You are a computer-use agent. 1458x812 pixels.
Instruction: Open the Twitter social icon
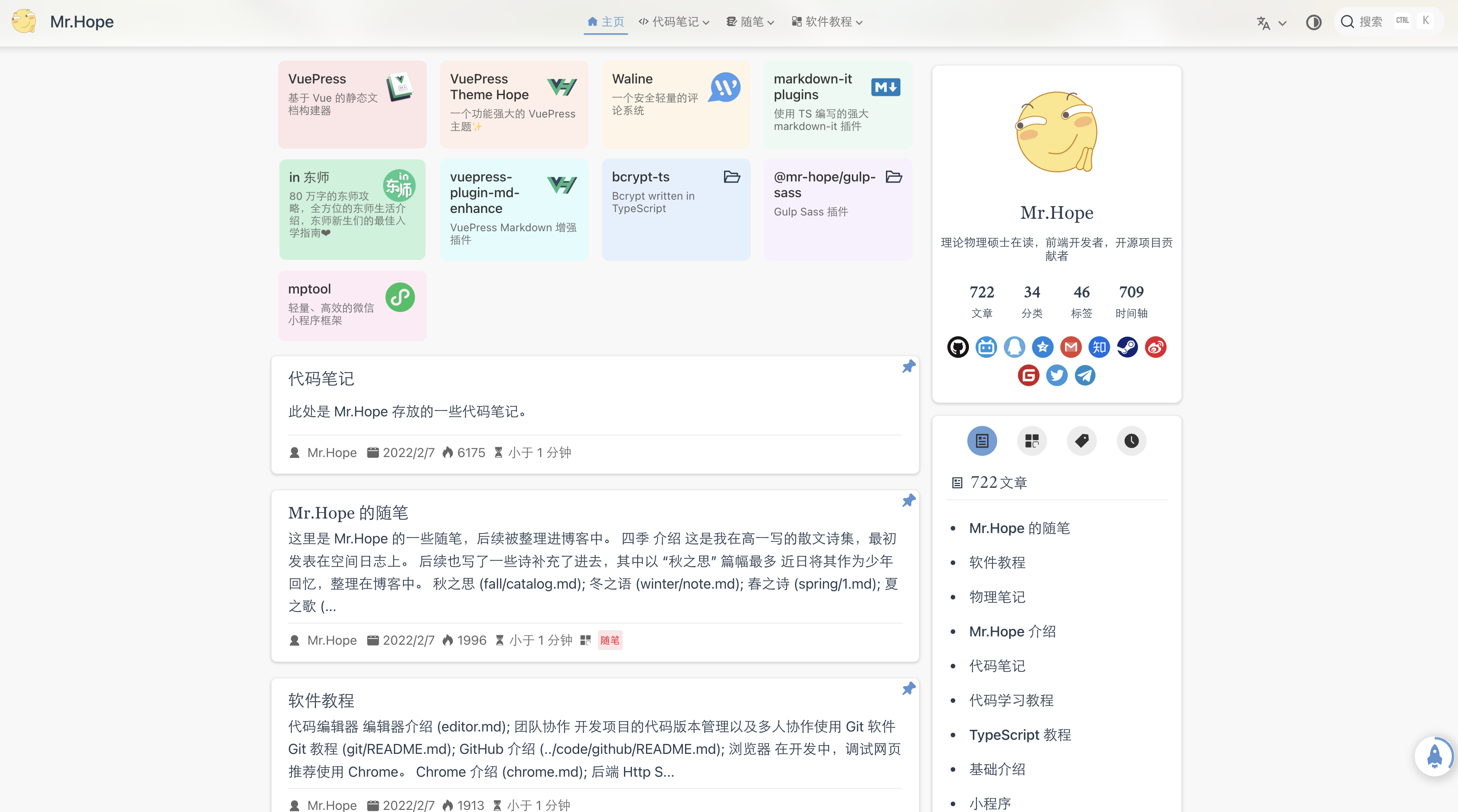point(1057,375)
